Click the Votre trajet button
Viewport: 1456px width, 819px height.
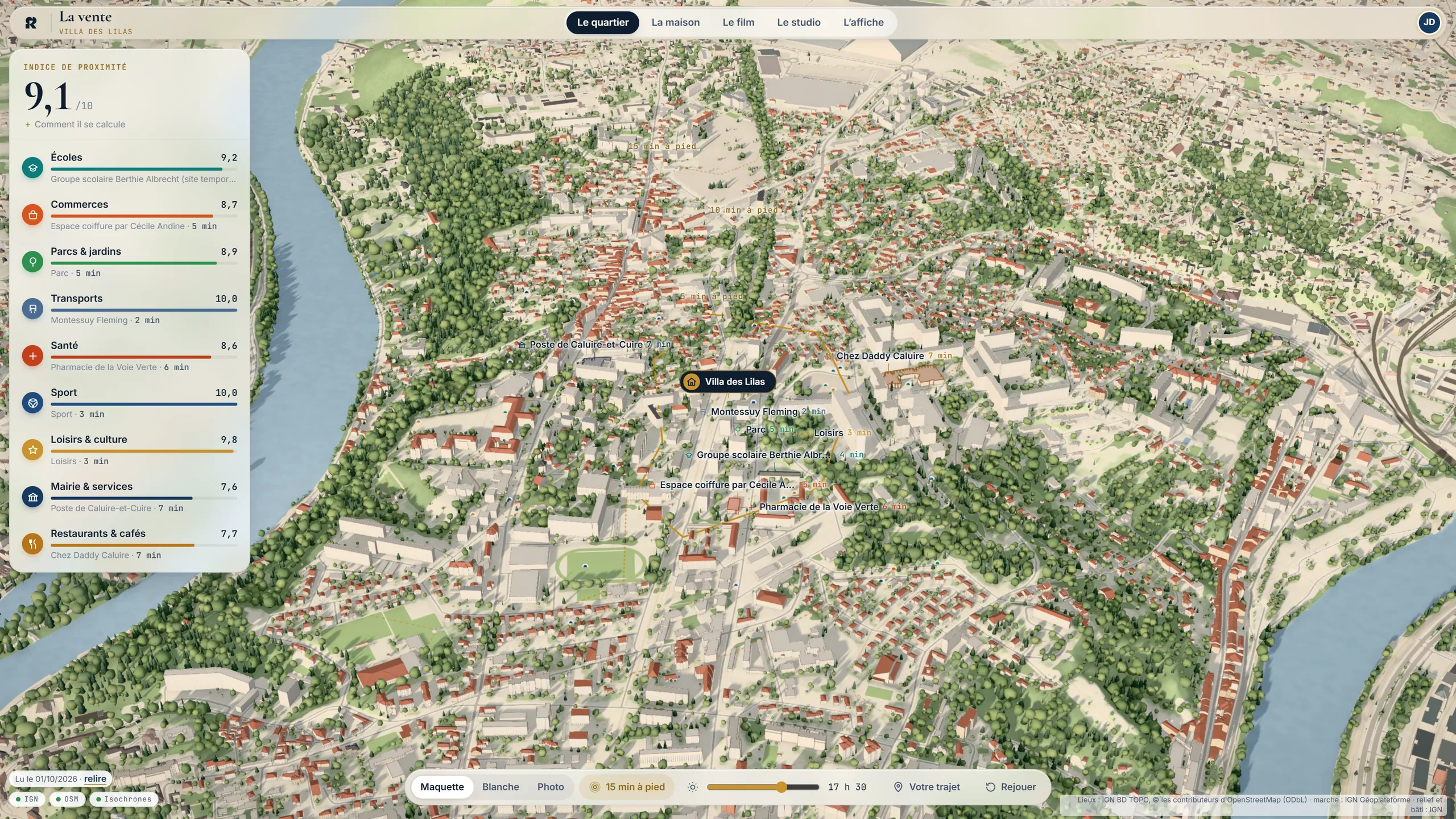tap(926, 787)
